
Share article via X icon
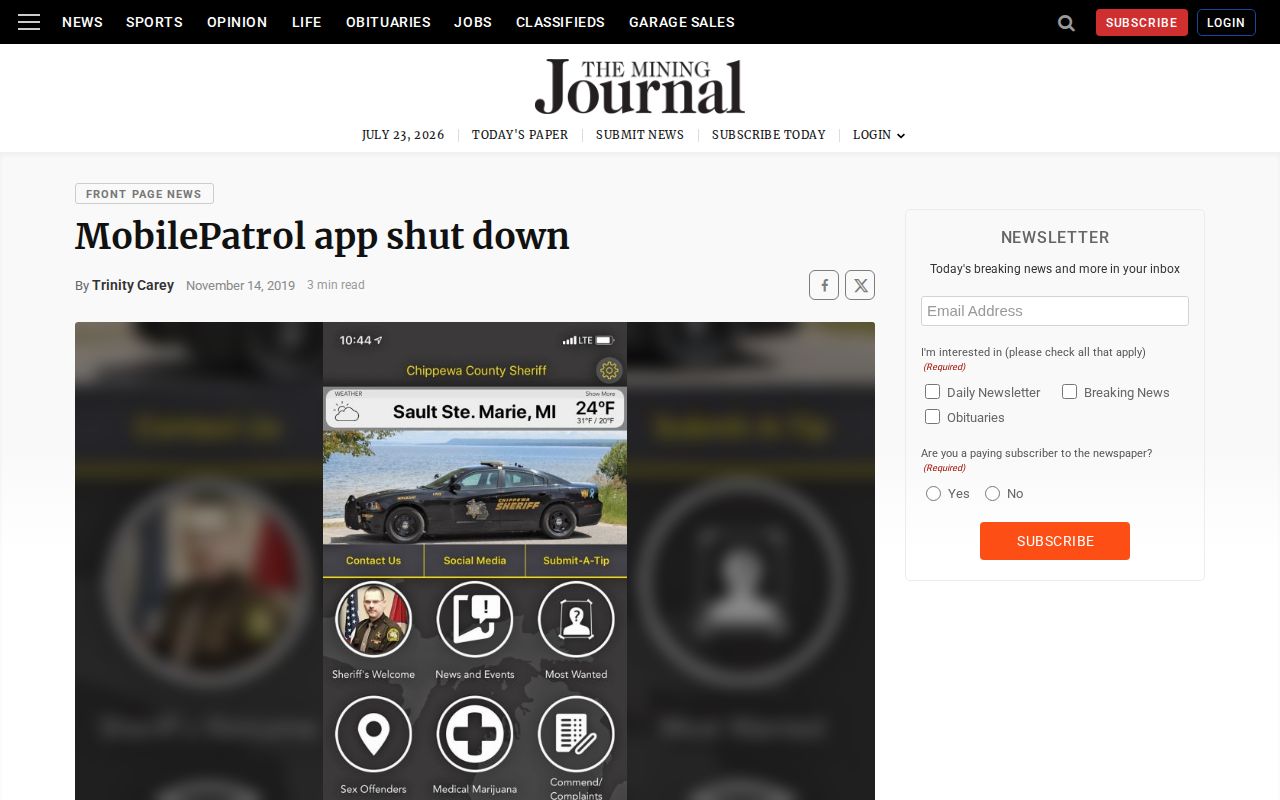(860, 285)
